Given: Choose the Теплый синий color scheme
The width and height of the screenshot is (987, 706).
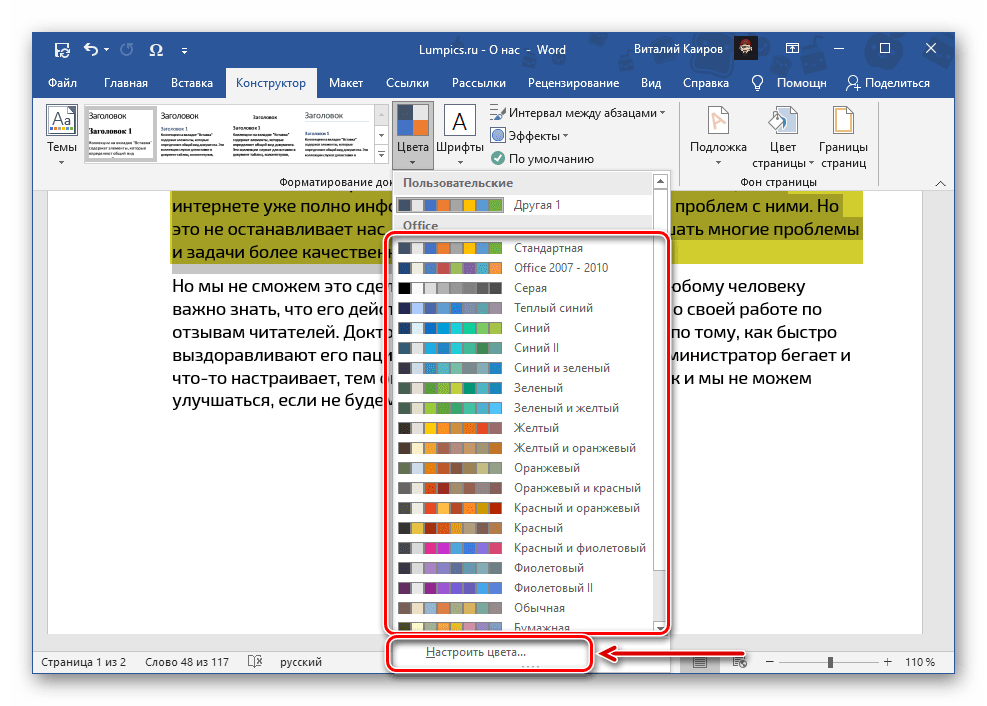Looking at the screenshot, I should point(521,308).
